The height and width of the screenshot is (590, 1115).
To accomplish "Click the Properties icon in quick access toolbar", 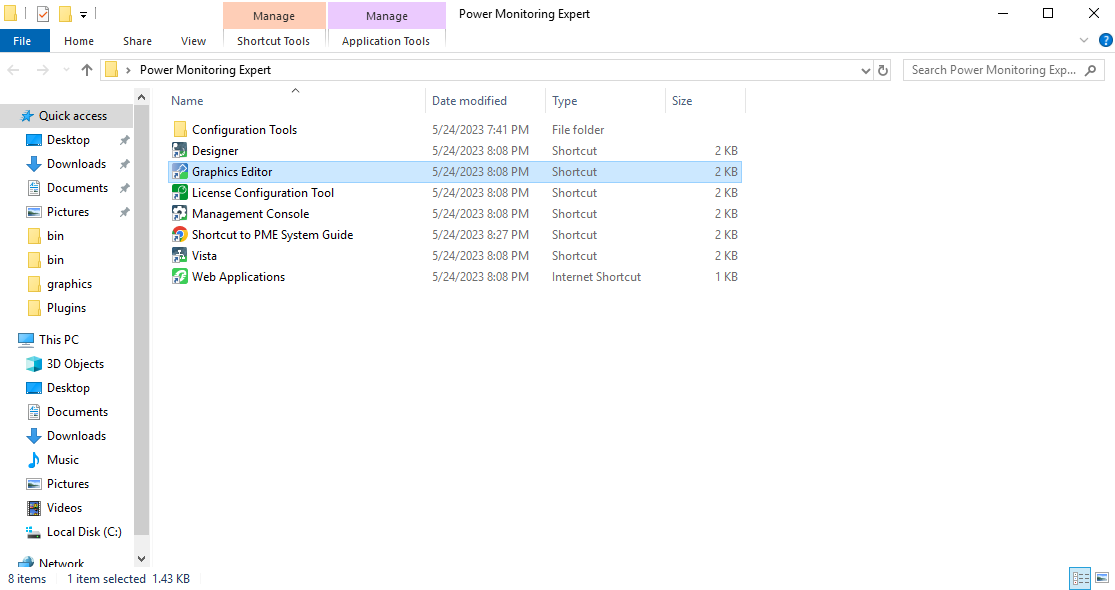I will tap(43, 14).
